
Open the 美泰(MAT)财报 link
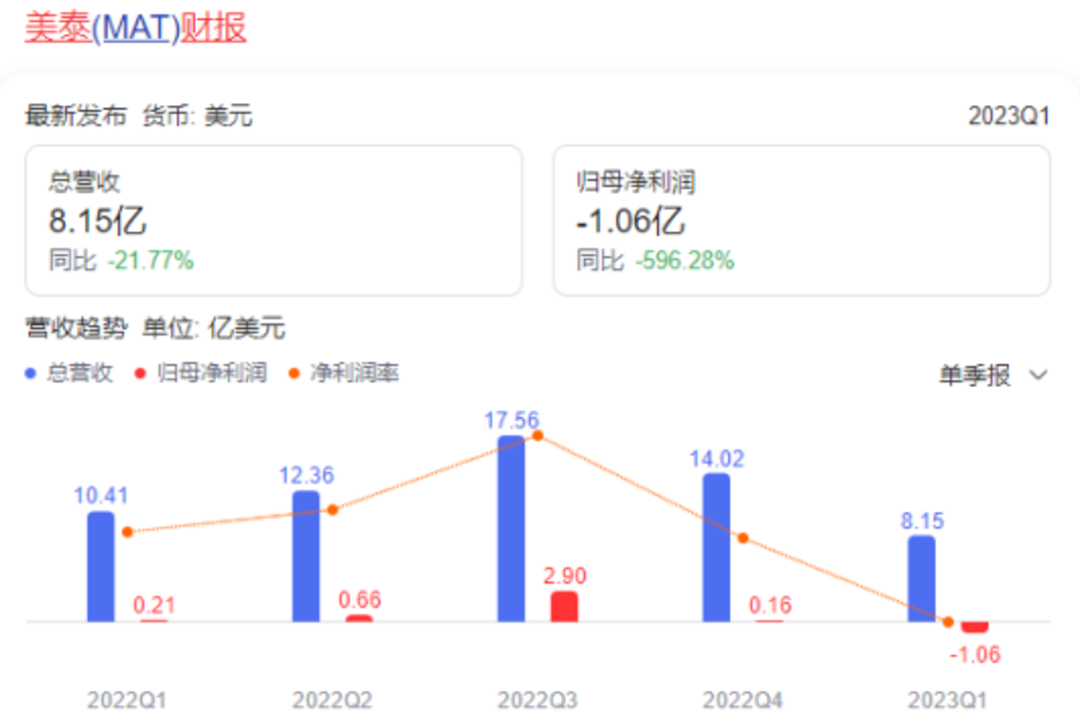click(136, 28)
